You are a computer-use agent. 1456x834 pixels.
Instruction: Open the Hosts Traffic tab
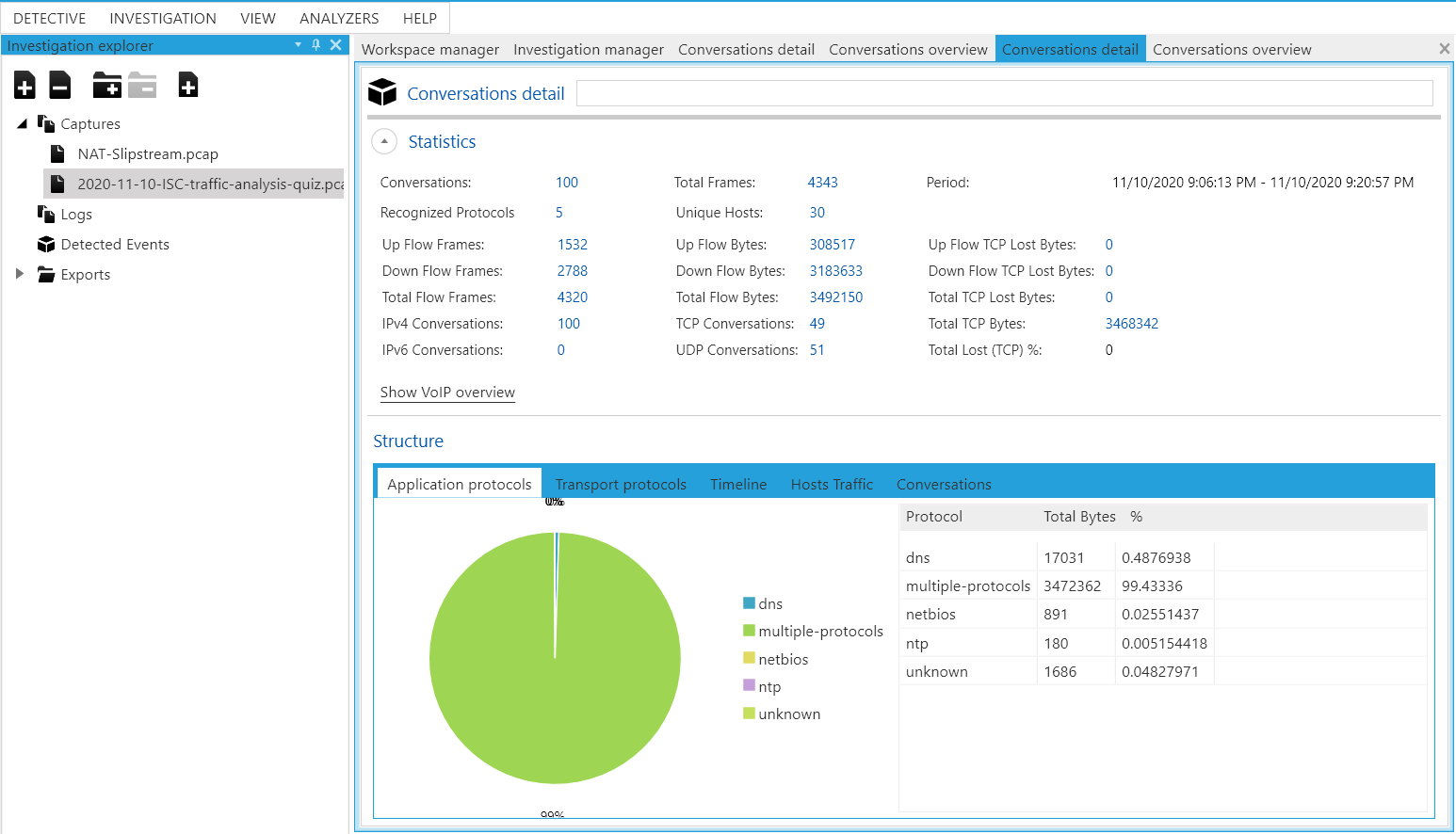(832, 485)
